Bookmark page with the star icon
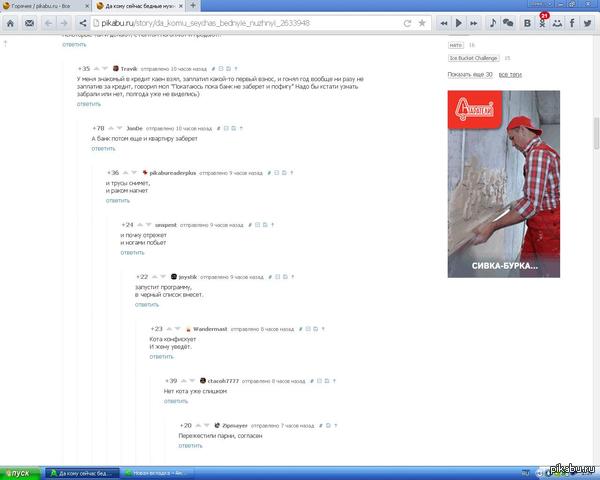The image size is (600, 480). [422, 23]
